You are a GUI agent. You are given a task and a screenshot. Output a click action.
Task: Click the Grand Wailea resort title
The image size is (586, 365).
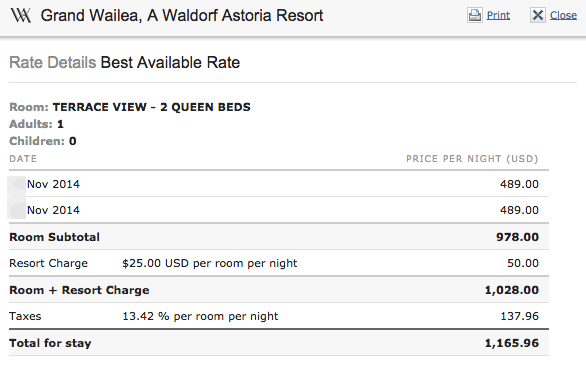pos(182,16)
